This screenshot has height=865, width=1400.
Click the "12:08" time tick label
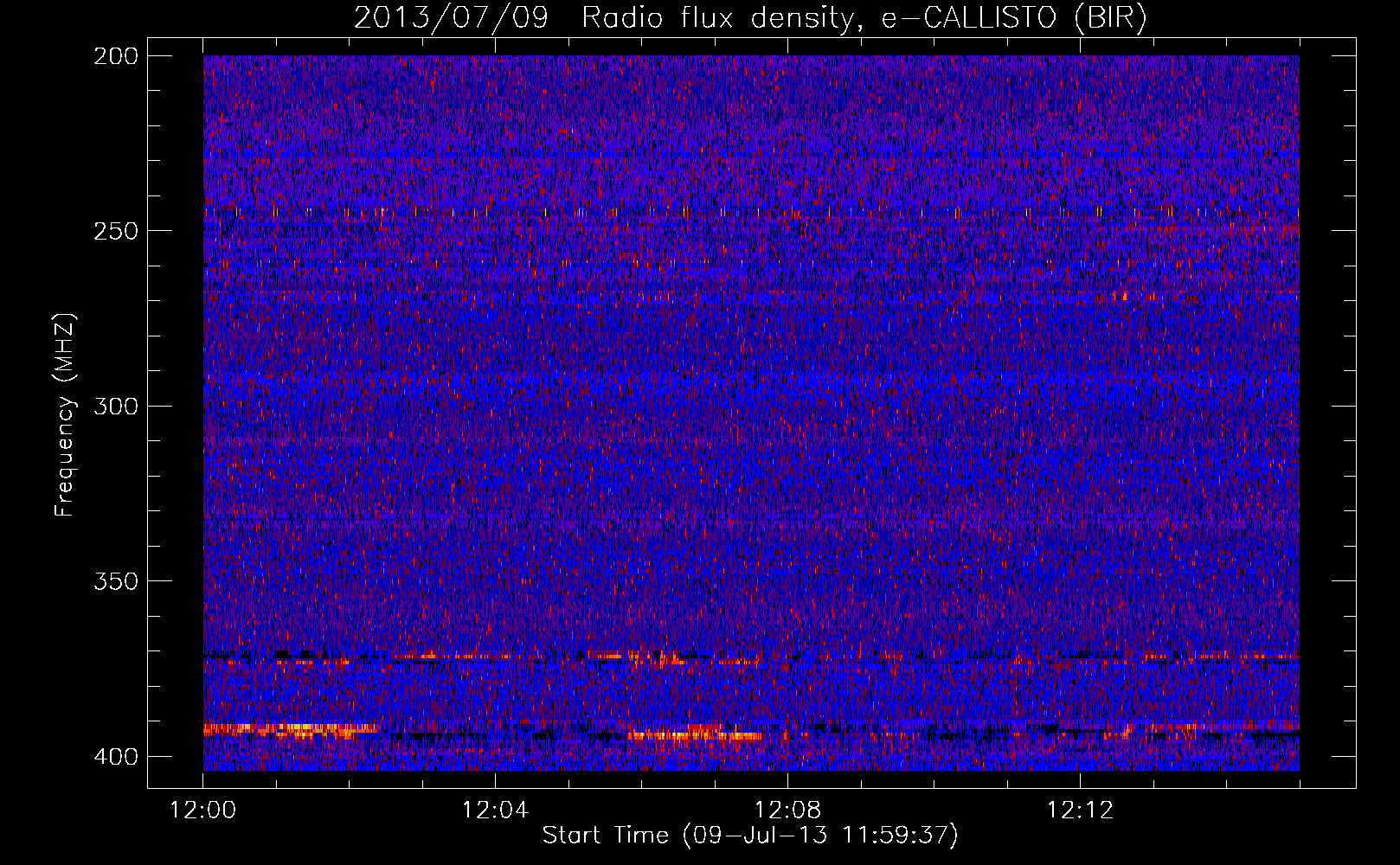coord(787,811)
